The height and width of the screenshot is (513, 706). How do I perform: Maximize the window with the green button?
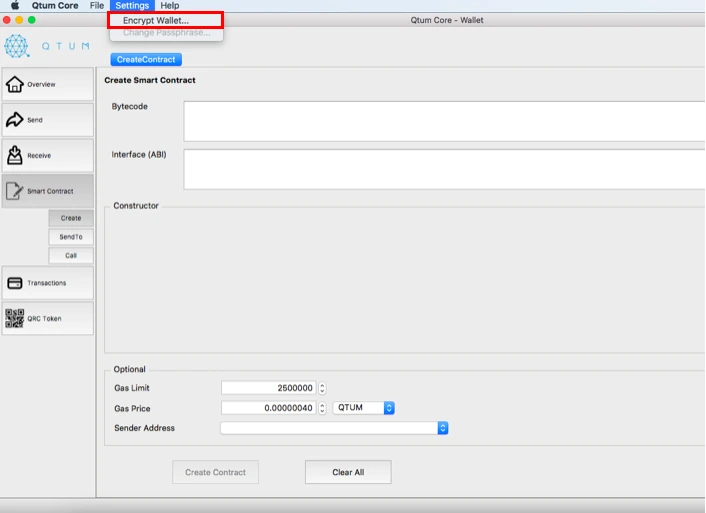32,20
